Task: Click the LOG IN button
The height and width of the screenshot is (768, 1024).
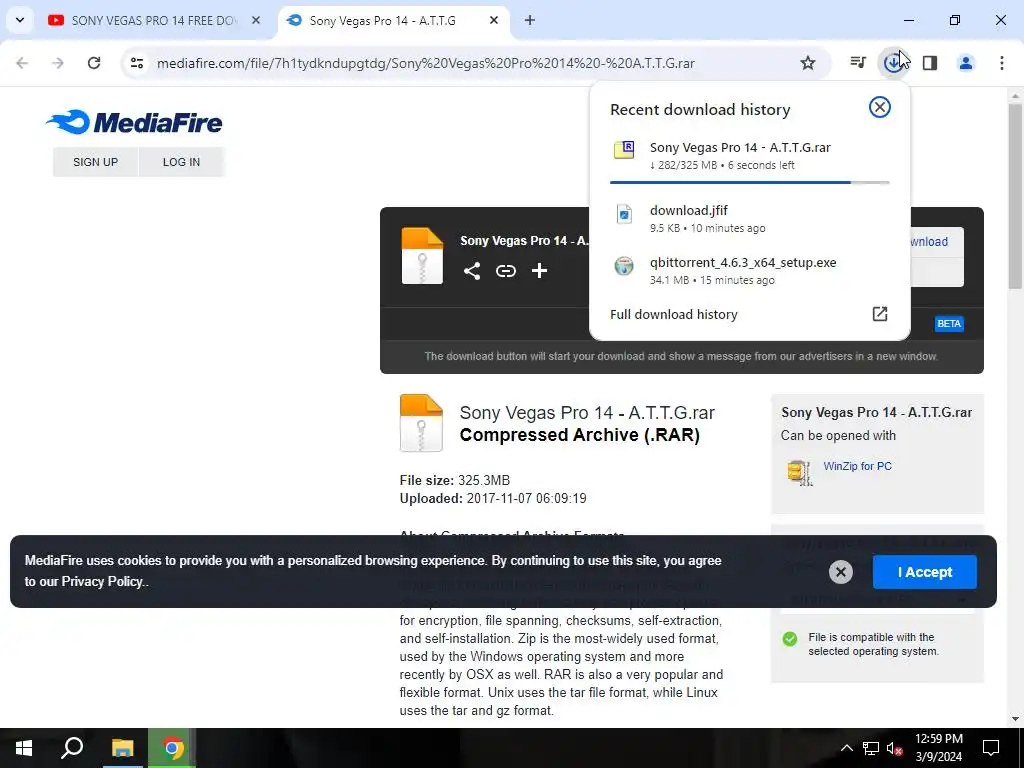Action: [x=182, y=162]
